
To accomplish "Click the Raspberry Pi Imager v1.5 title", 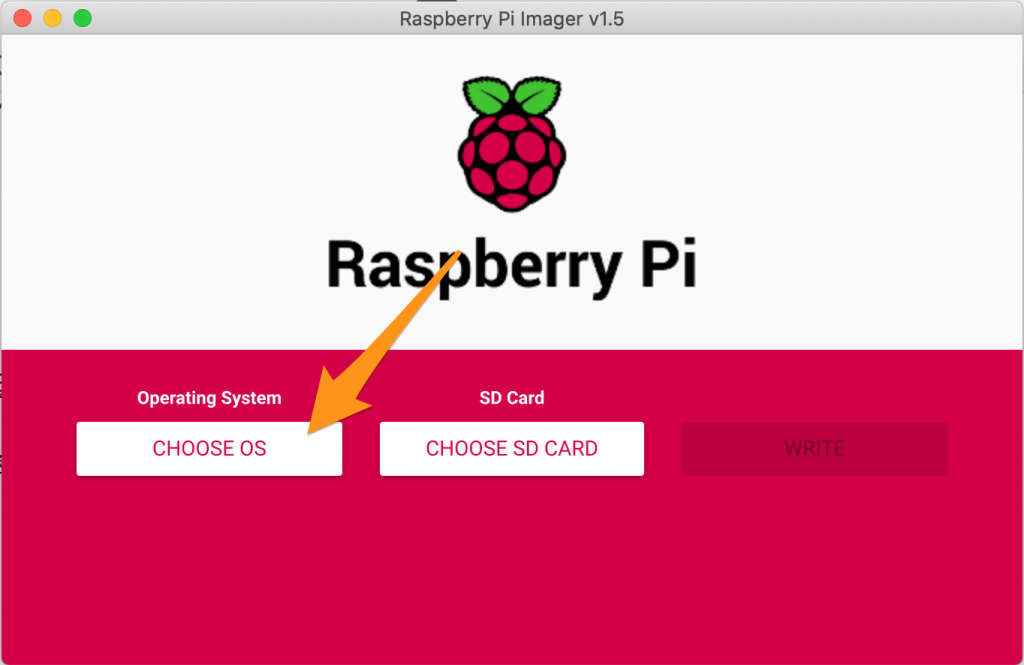I will coord(512,19).
